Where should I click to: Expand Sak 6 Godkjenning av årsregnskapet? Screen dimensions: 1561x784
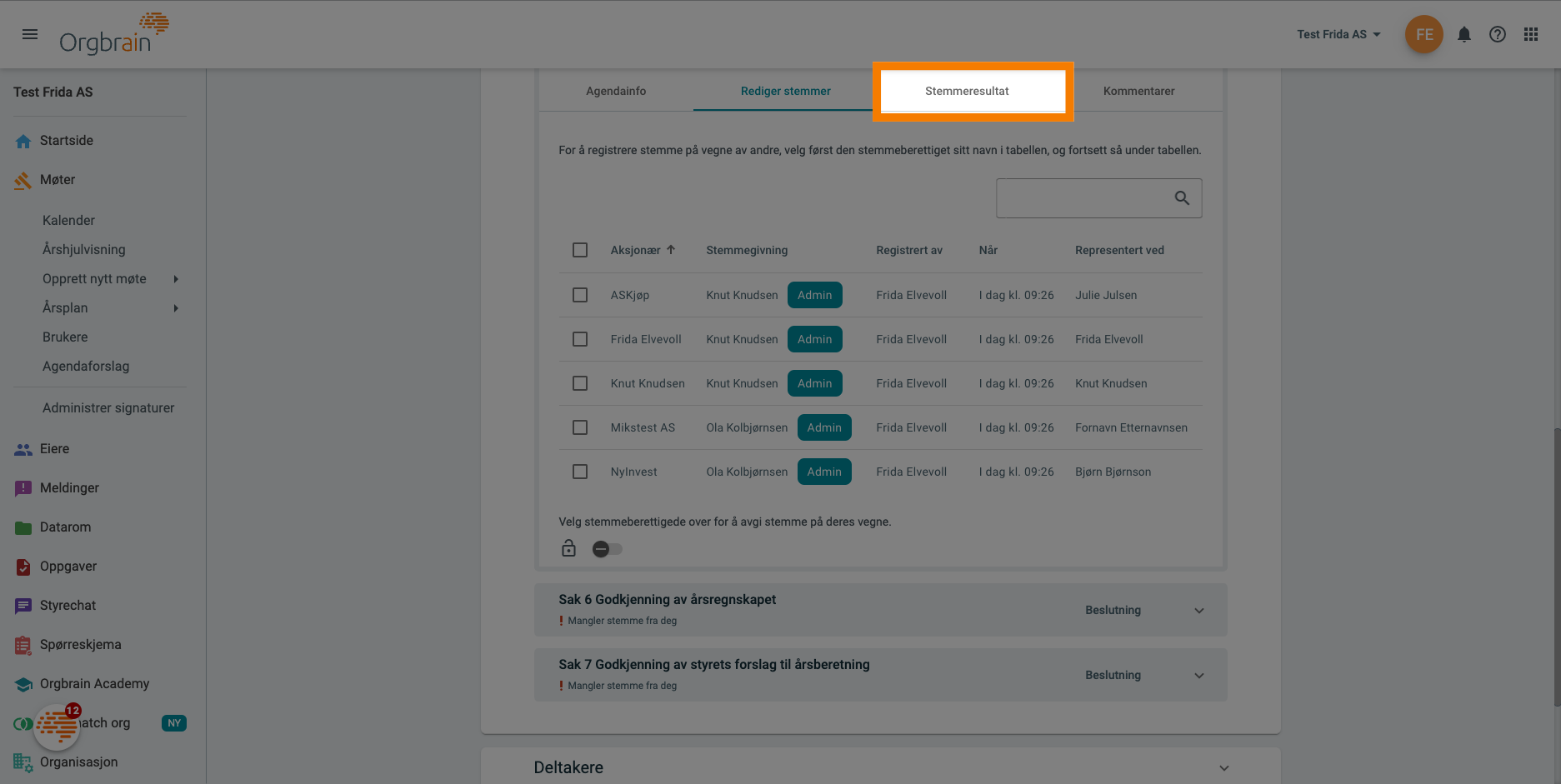pos(1198,611)
